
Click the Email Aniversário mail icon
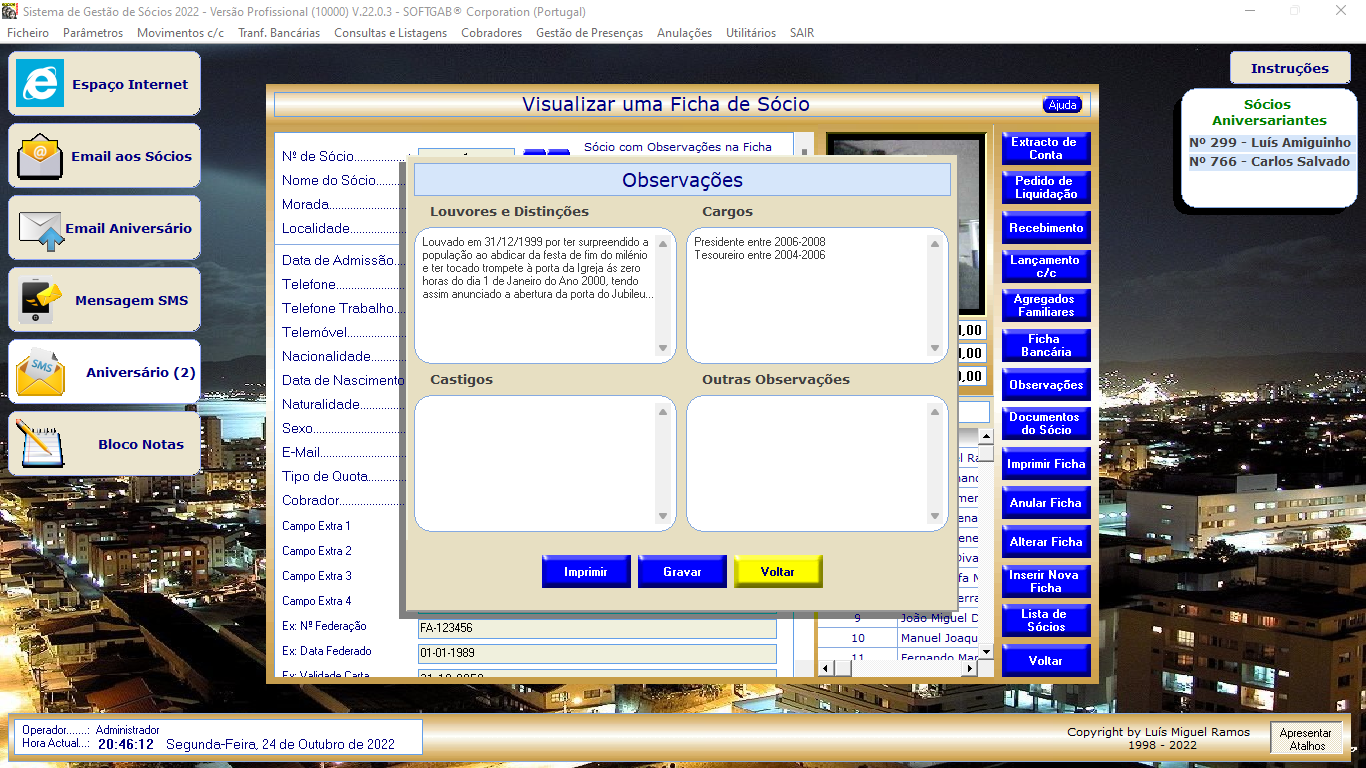(x=40, y=229)
